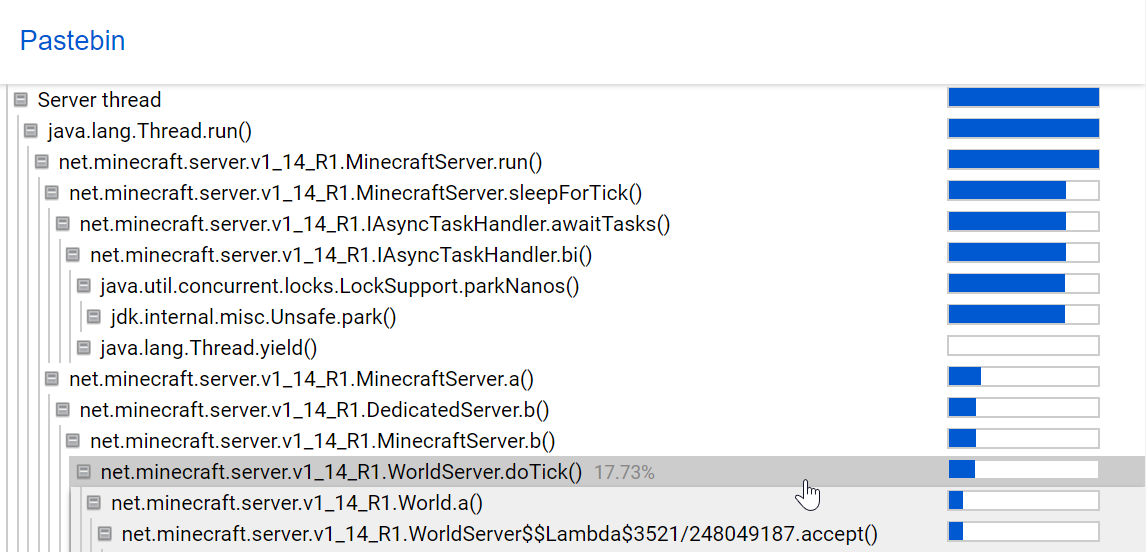Screen dimensions: 1146x552
Task: Select the MinecraftServer.b() method row
Action: click(x=322, y=441)
